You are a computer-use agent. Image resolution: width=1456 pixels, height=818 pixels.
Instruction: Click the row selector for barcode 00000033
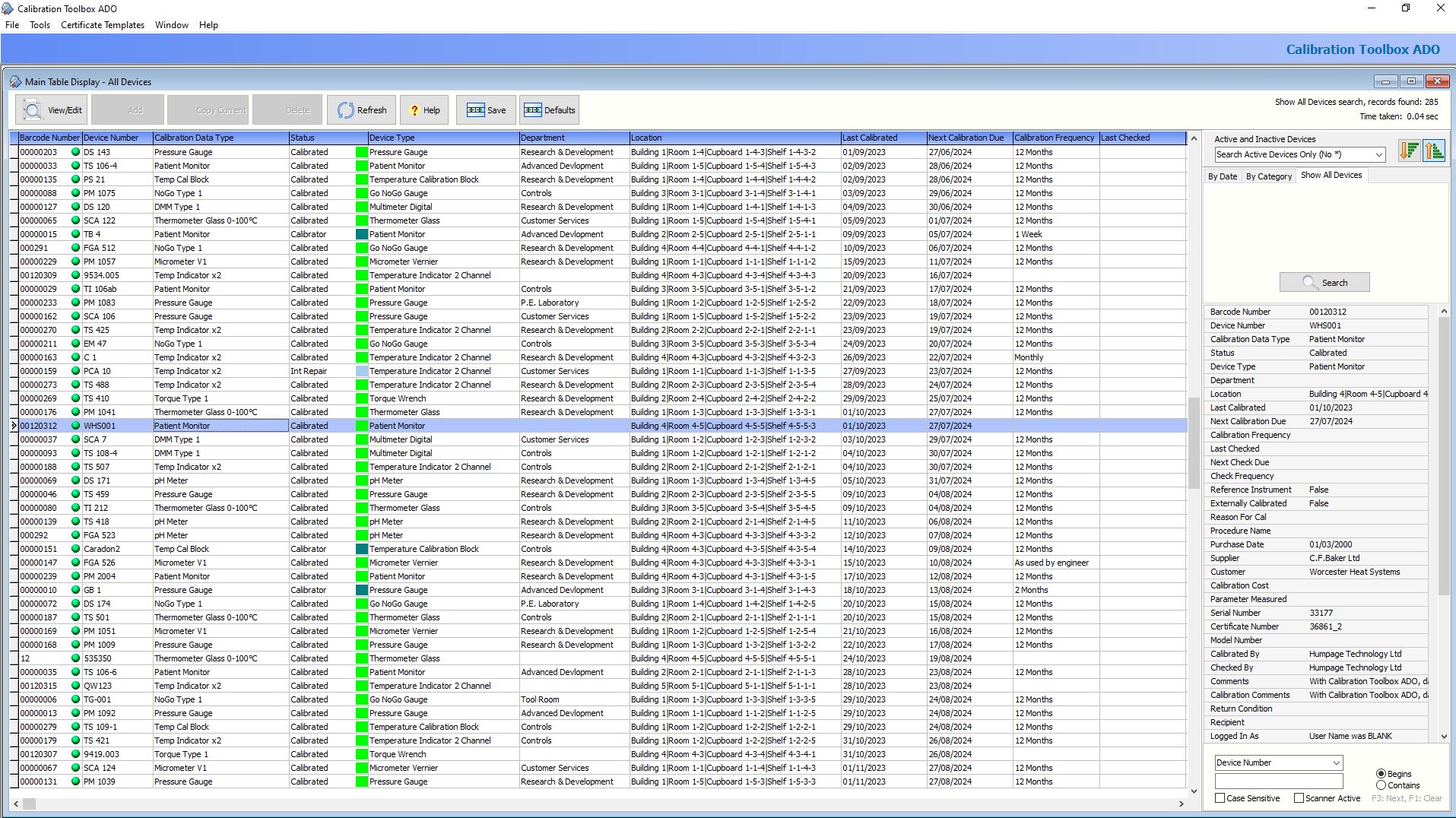click(x=14, y=166)
